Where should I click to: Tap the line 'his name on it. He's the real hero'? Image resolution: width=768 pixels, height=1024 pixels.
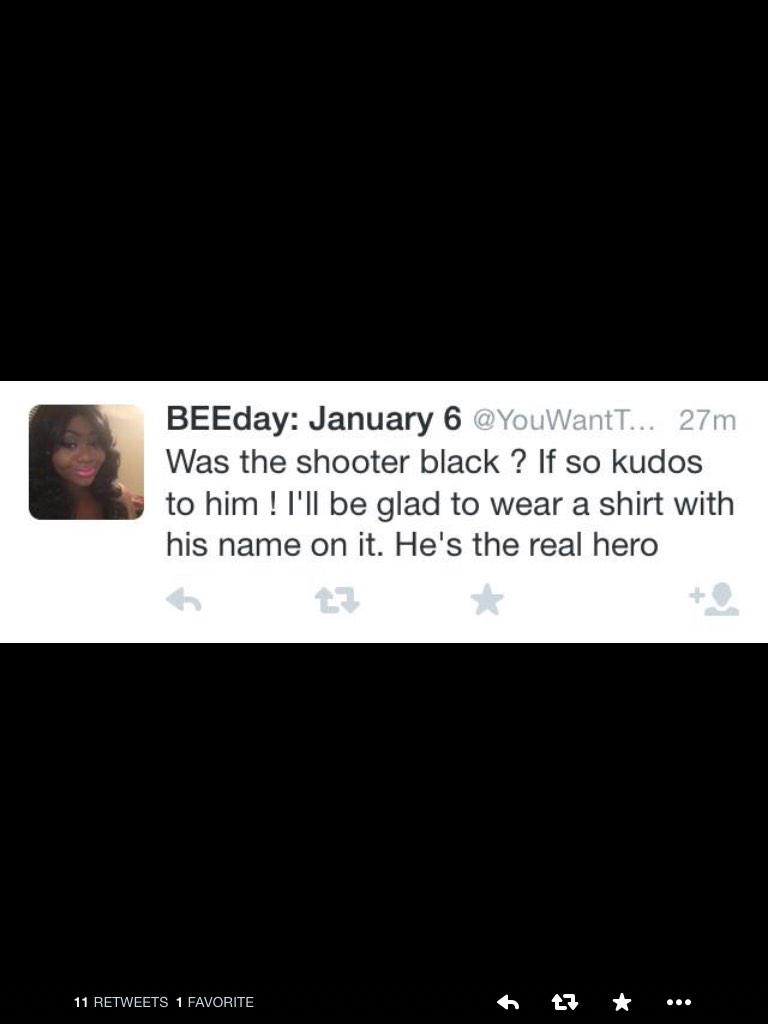tap(412, 545)
